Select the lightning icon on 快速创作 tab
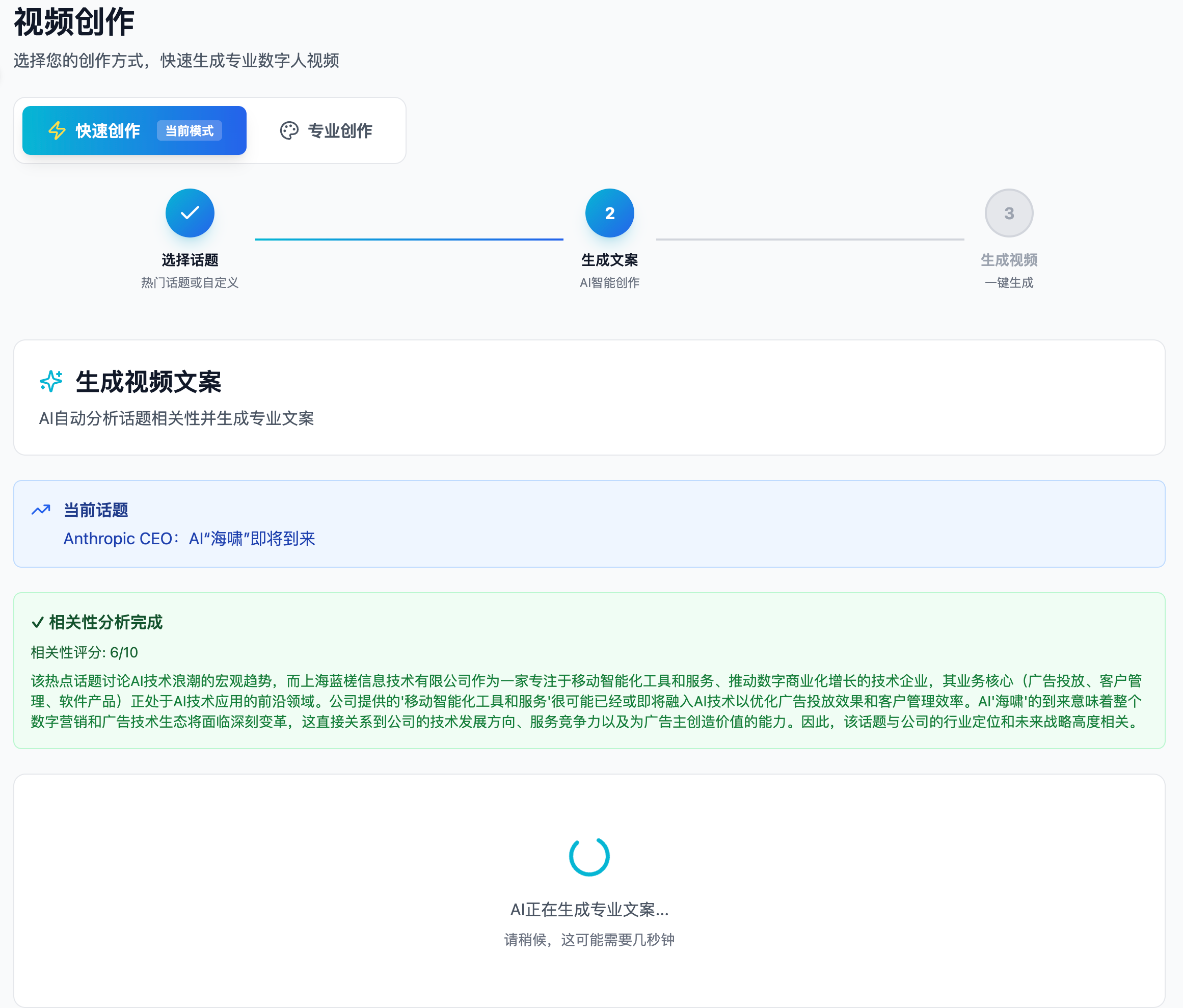 click(x=57, y=130)
